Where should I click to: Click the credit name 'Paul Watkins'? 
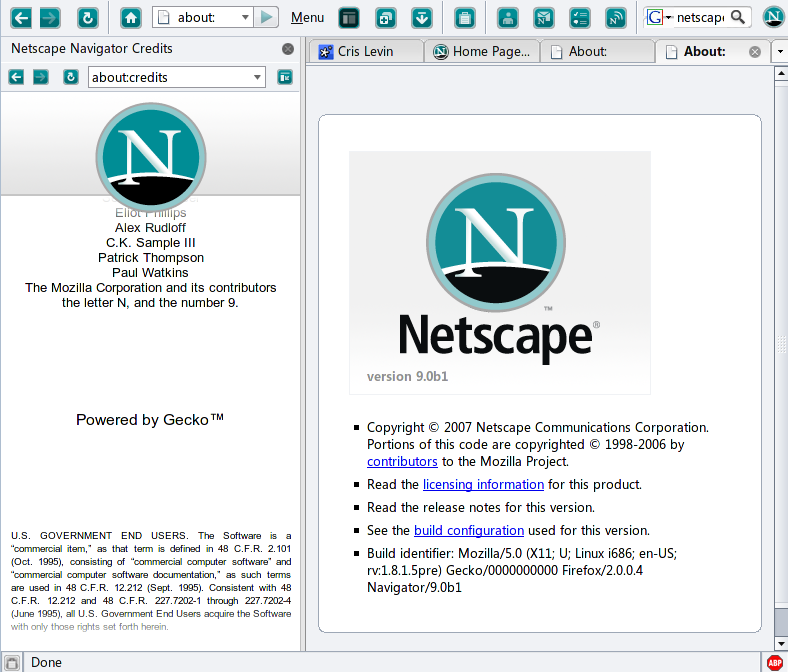point(150,272)
